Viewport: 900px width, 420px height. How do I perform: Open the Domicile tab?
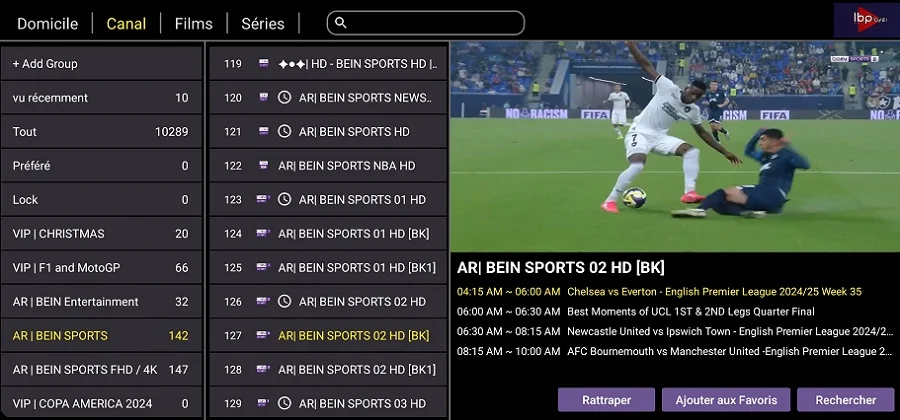(x=47, y=23)
